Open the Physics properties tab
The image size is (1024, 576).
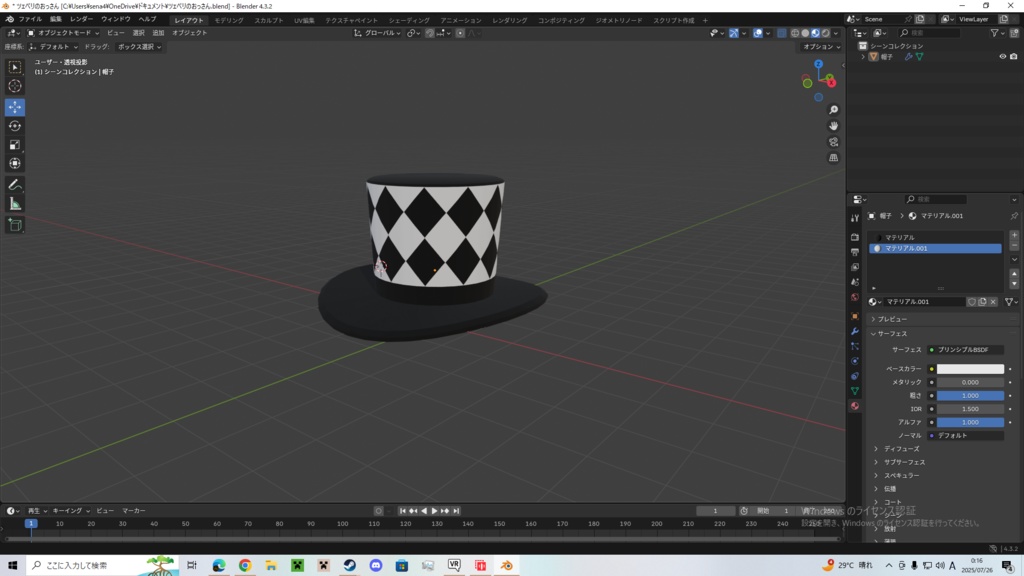[855, 361]
